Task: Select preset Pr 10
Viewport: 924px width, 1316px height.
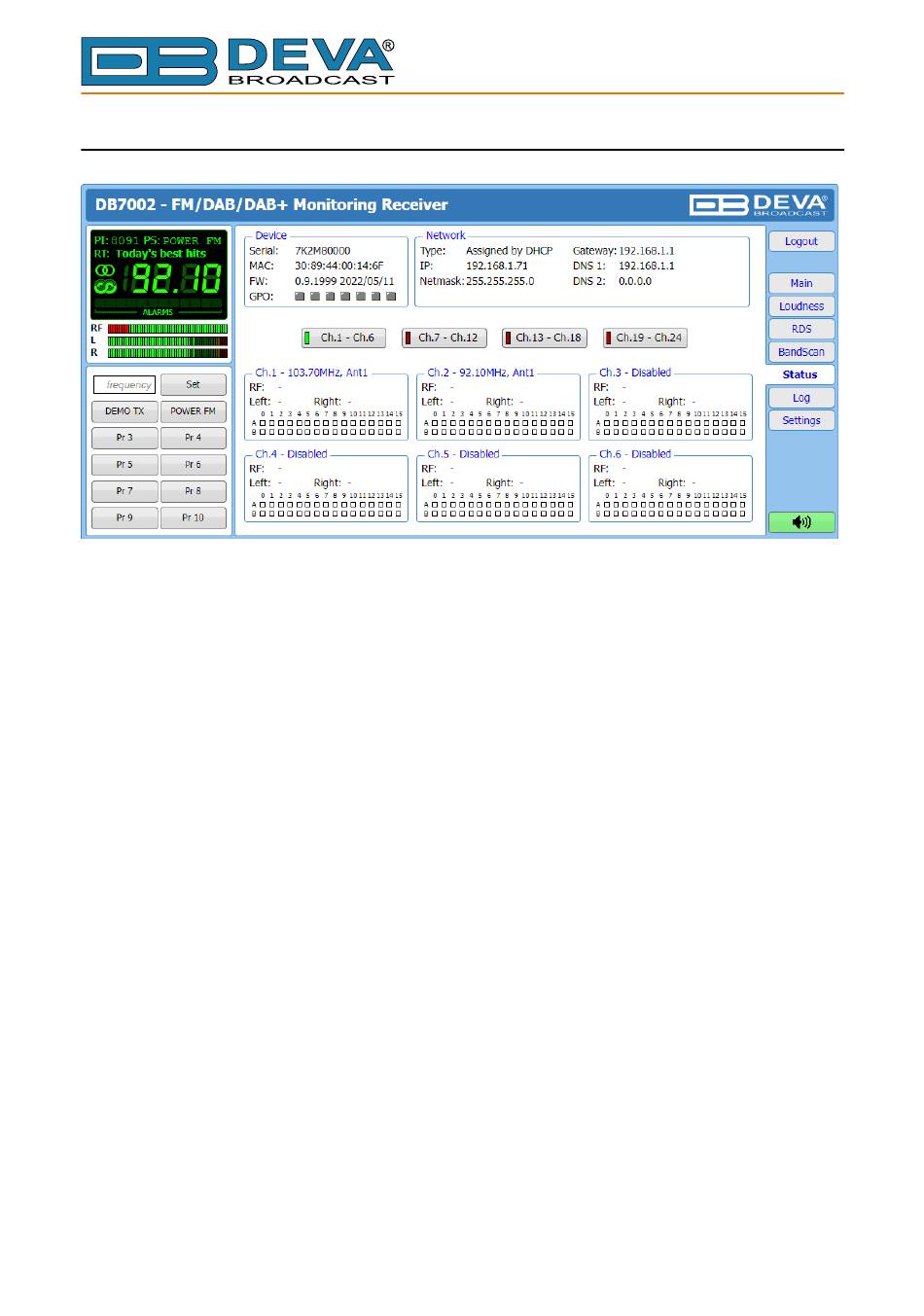Action: pyautogui.click(x=193, y=517)
